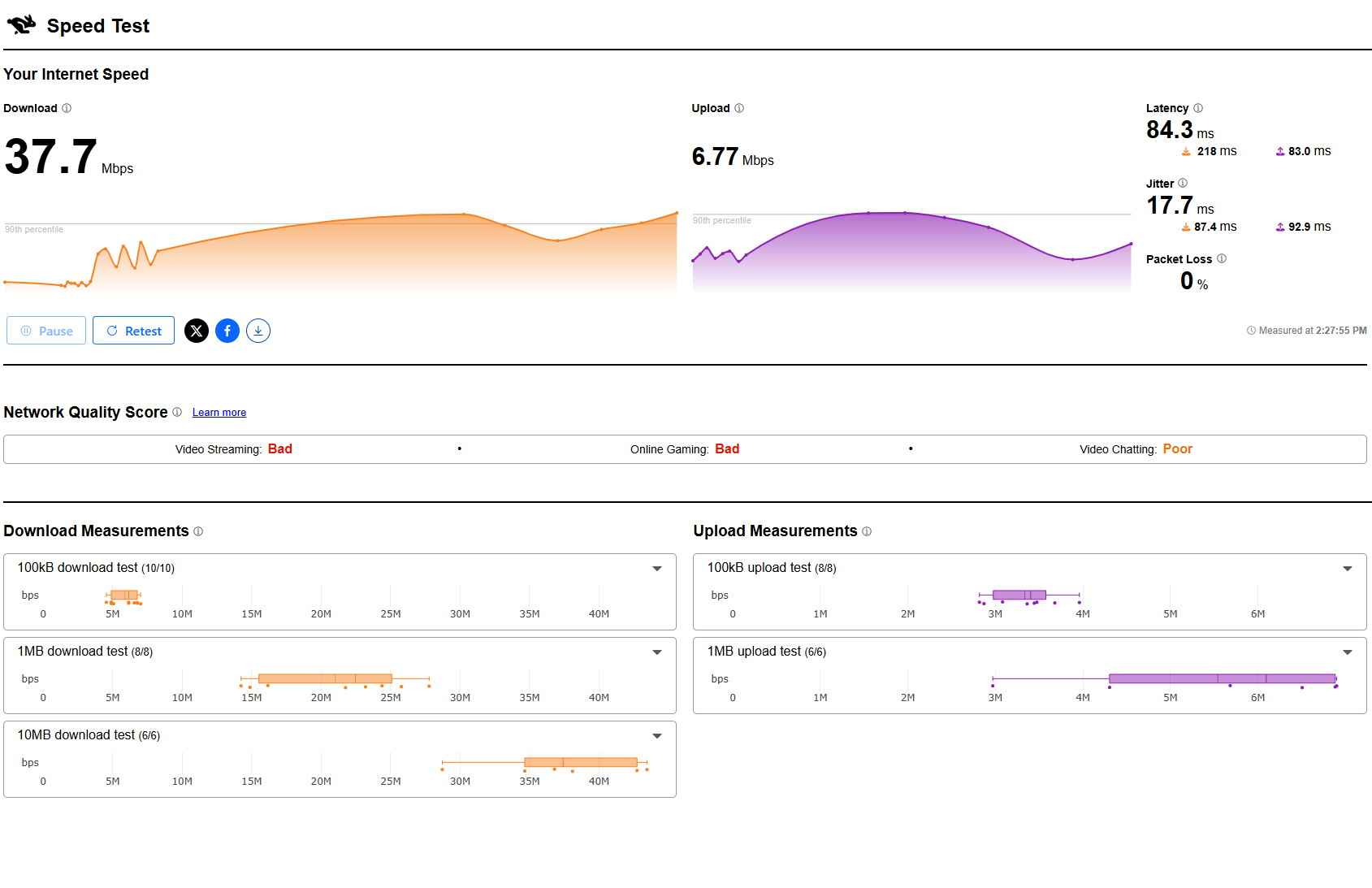Pause the speed test

46,331
